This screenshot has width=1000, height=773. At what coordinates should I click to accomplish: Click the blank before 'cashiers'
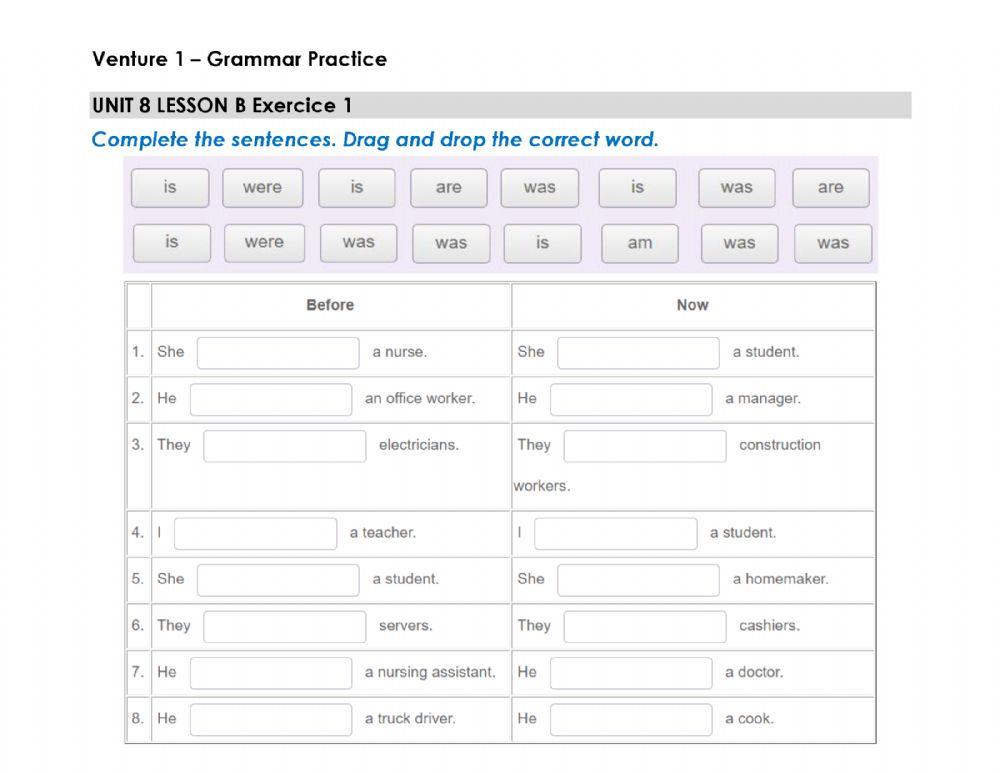coord(645,626)
